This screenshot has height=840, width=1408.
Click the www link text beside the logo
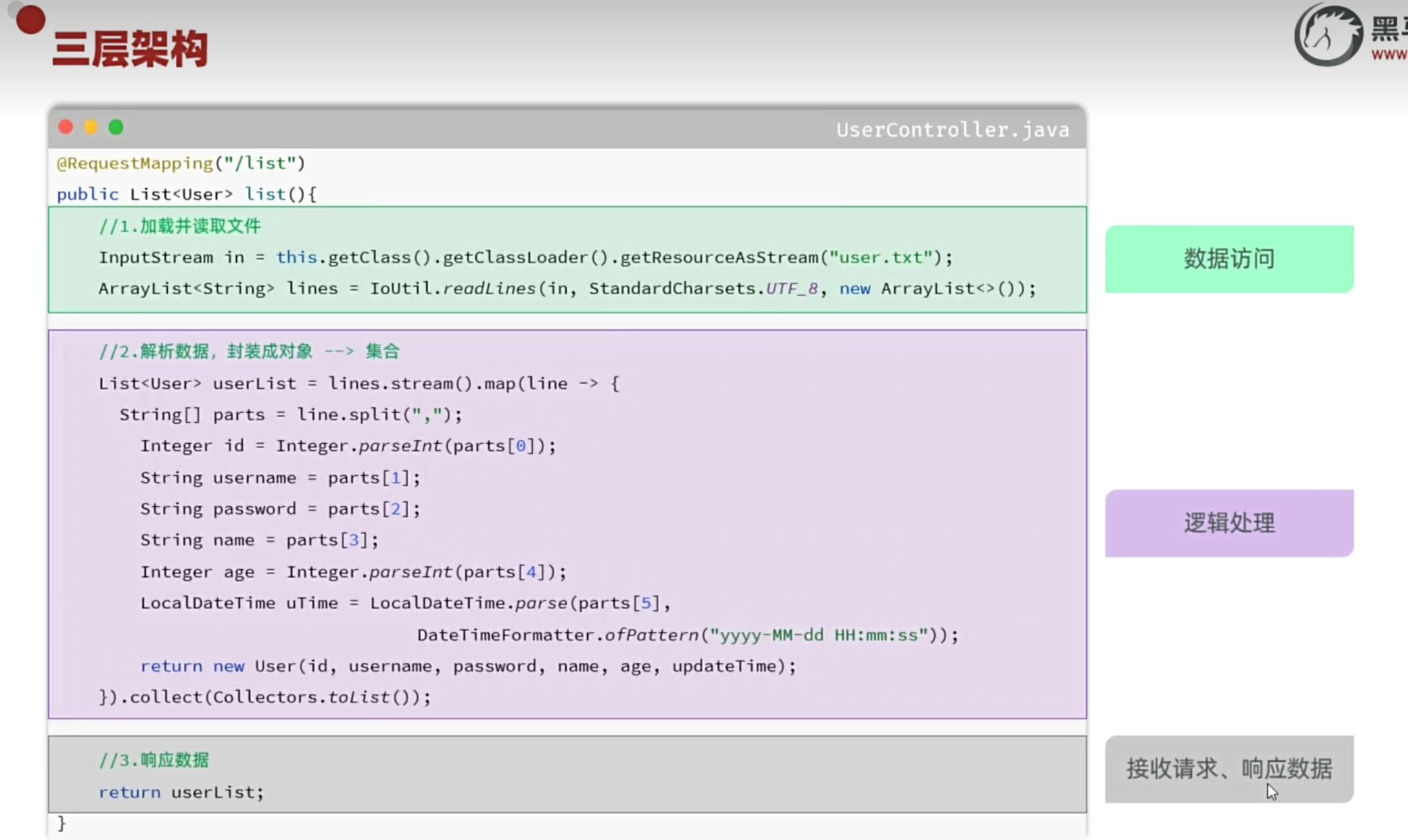click(x=1389, y=54)
